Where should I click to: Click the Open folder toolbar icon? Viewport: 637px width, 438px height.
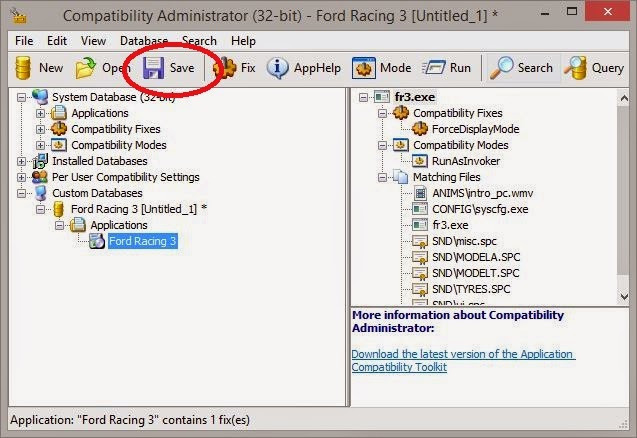pyautogui.click(x=85, y=68)
